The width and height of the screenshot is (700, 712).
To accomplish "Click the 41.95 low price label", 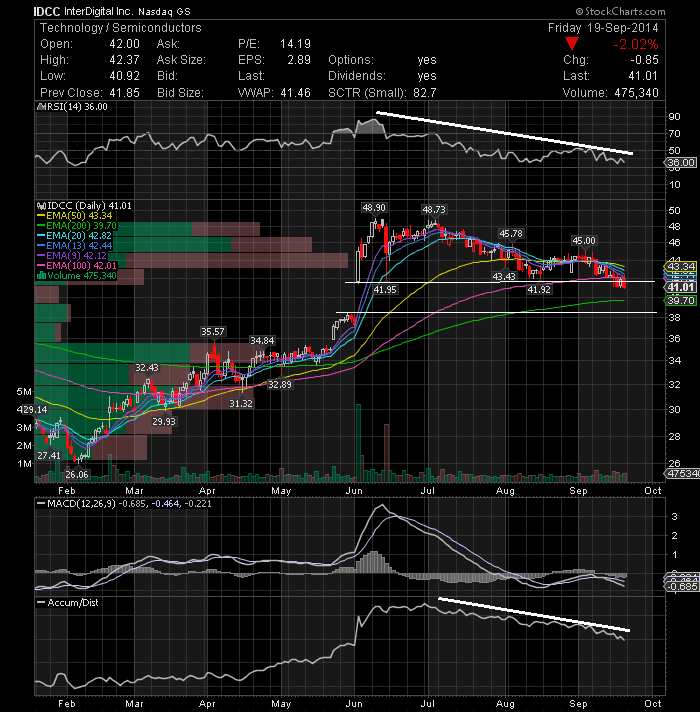I will [385, 290].
